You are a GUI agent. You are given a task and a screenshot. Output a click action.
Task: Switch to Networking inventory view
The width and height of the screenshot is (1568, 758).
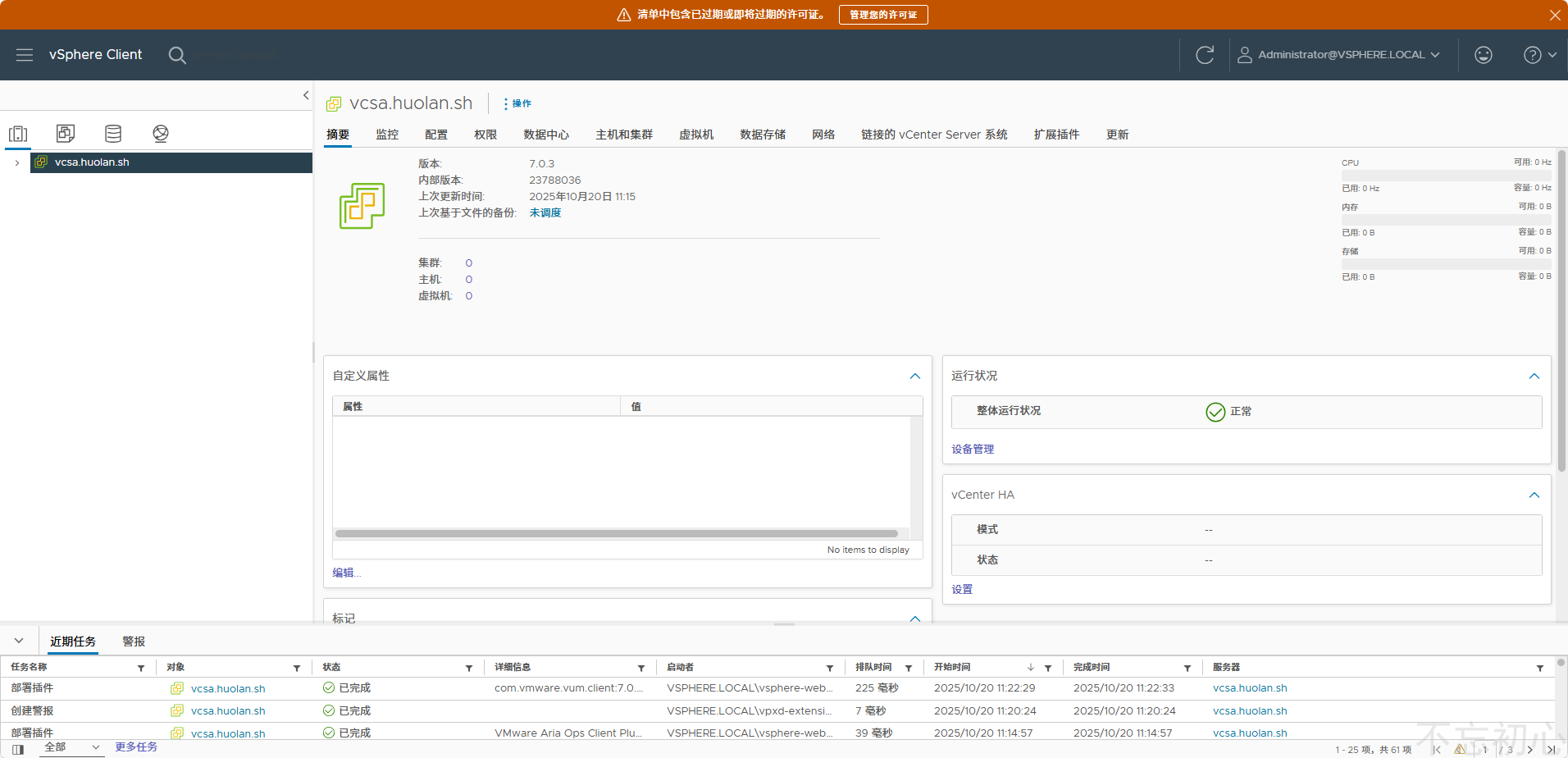pos(161,134)
